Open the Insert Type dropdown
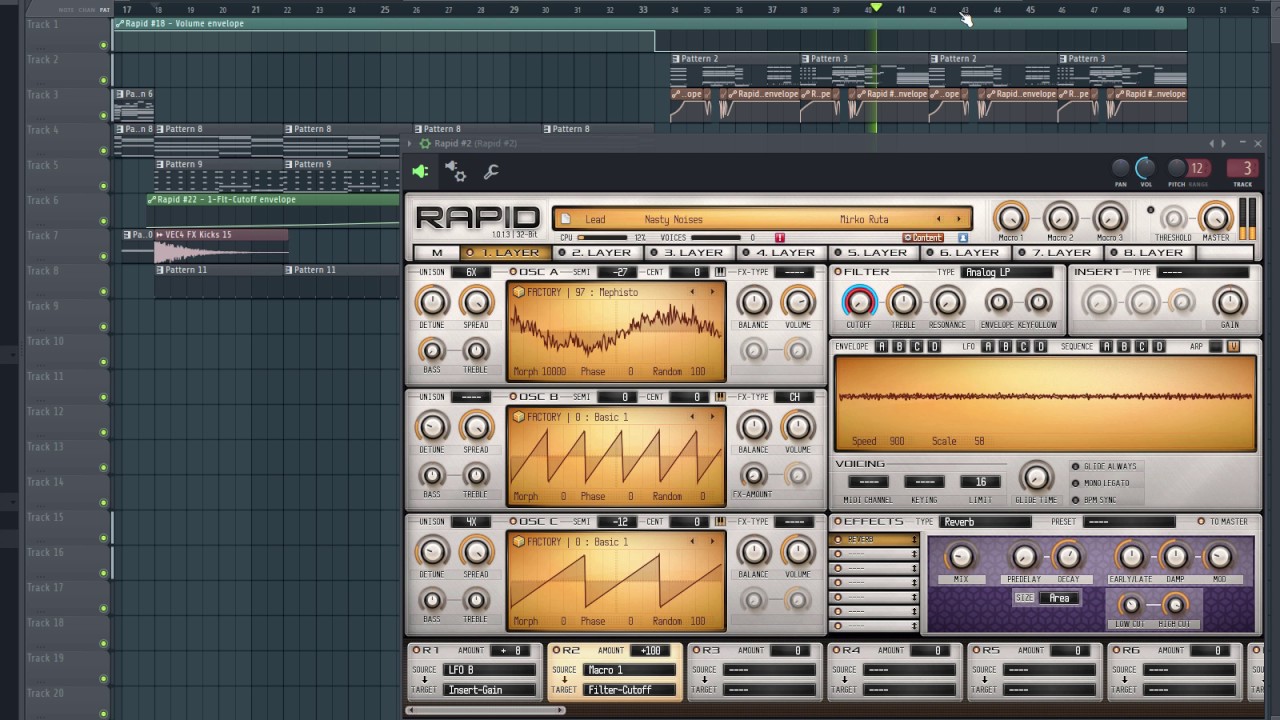1280x720 pixels. [1203, 272]
